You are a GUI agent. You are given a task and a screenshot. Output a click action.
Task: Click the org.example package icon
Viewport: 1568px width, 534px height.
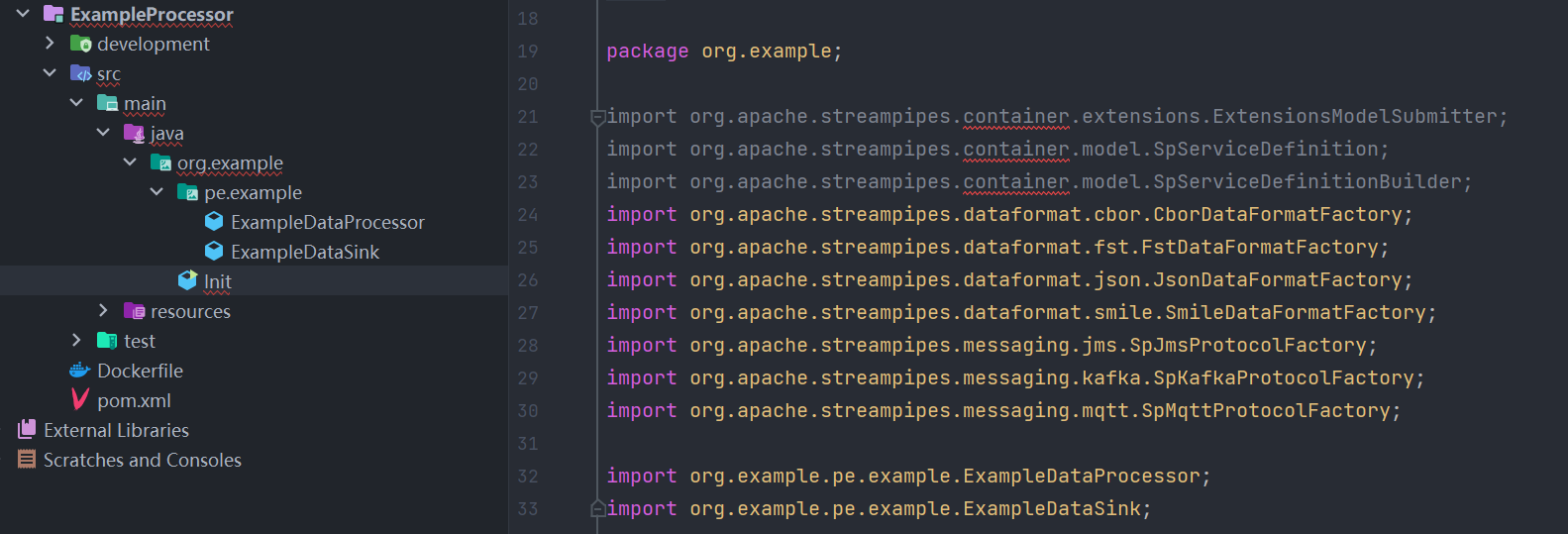[160, 162]
